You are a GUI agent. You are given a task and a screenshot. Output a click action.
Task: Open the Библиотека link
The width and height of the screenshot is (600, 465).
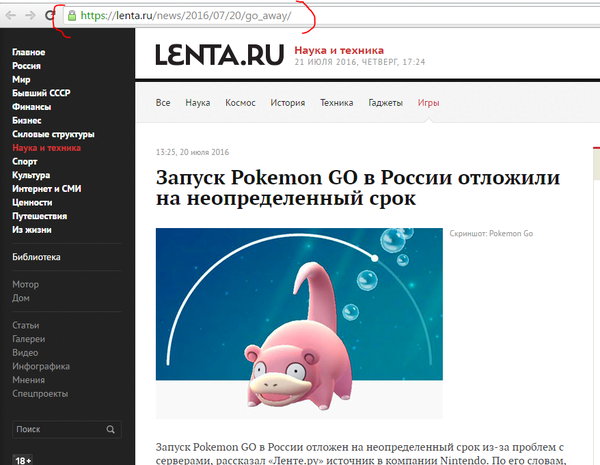(x=36, y=257)
